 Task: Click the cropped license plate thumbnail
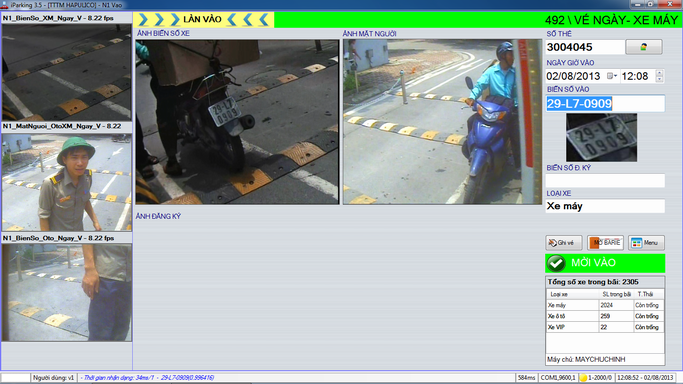coord(601,138)
